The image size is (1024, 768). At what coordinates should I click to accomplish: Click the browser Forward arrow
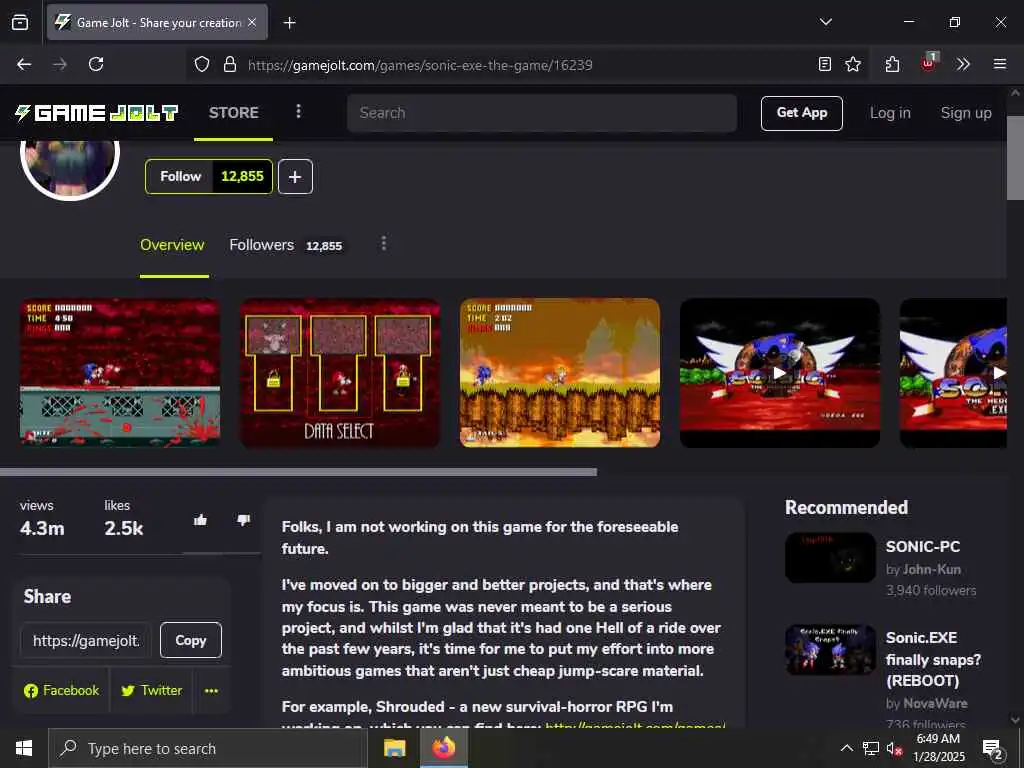(x=59, y=64)
